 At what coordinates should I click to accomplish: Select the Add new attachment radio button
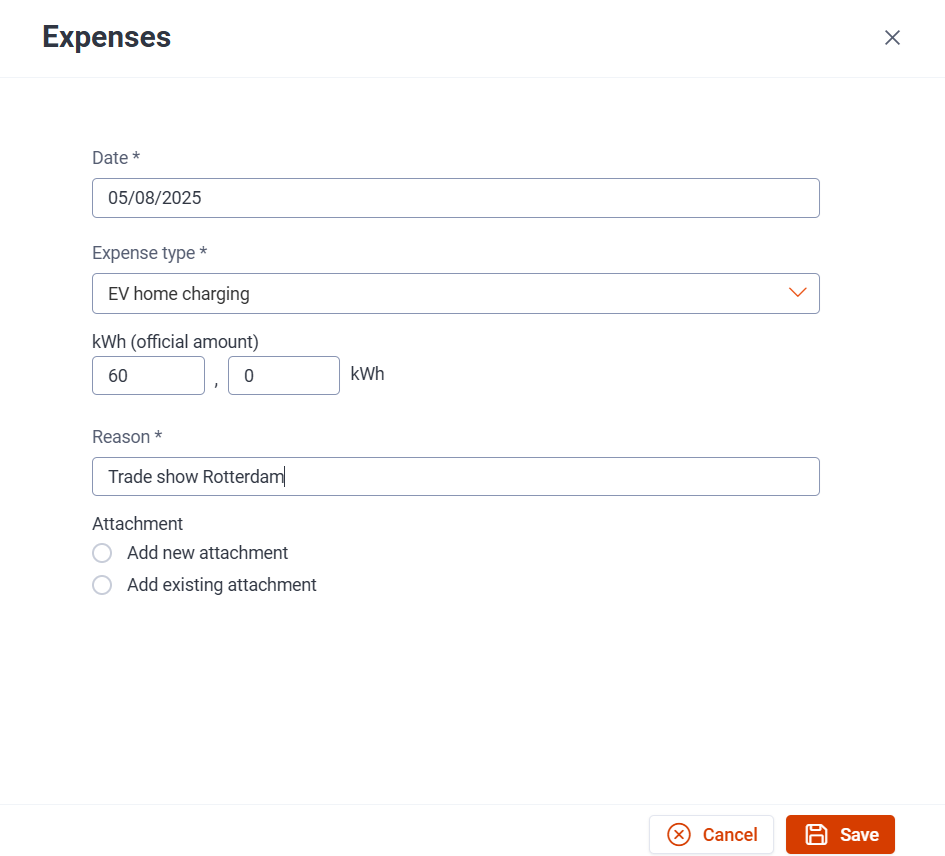102,553
